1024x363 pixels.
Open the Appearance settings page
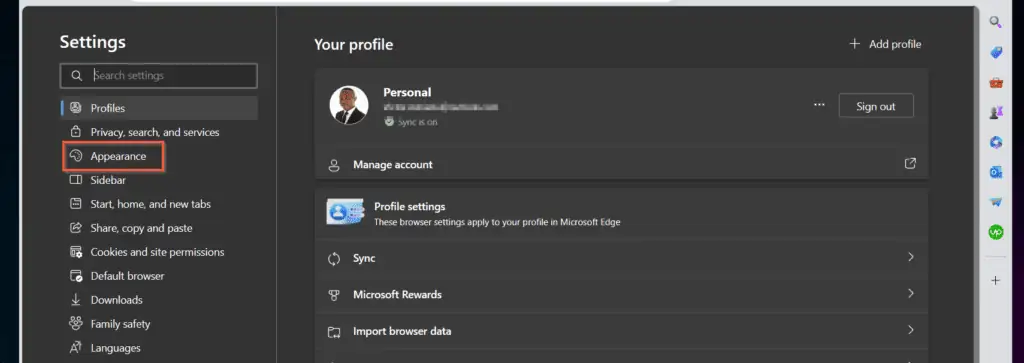pyautogui.click(x=113, y=156)
